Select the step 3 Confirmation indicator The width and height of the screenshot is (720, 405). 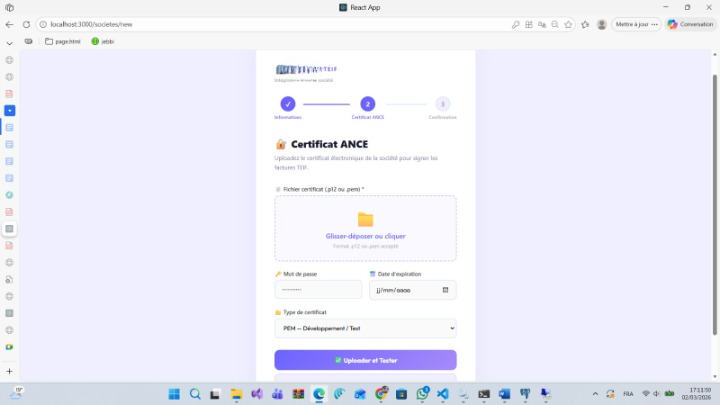(442, 103)
